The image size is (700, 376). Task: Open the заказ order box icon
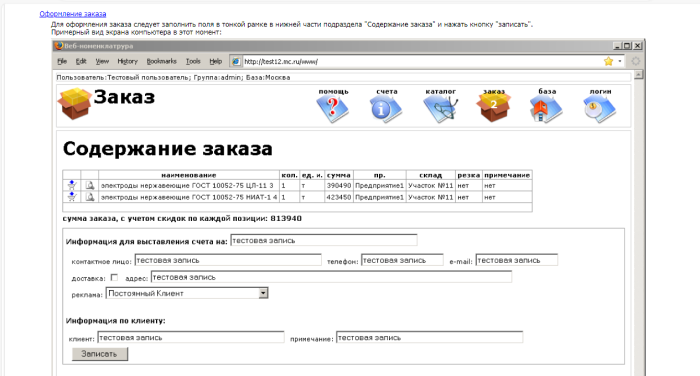point(493,107)
